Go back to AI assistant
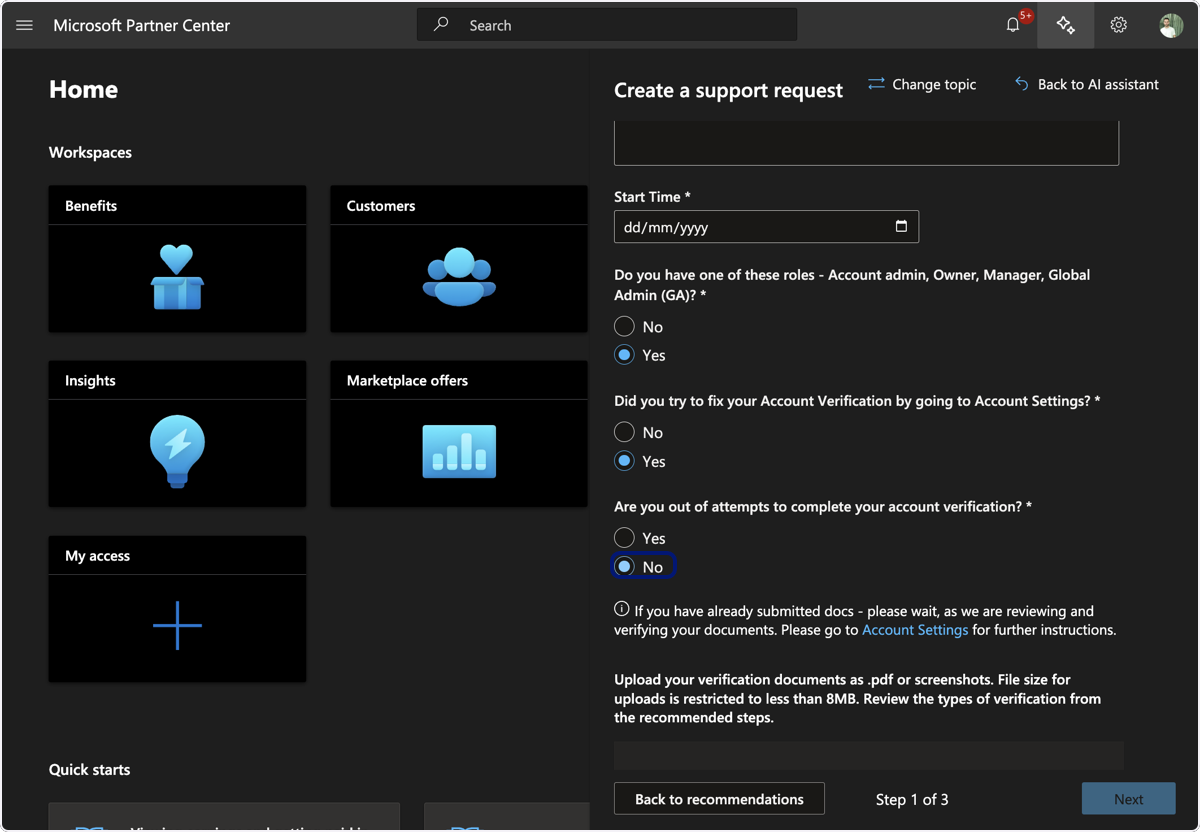 1087,84
